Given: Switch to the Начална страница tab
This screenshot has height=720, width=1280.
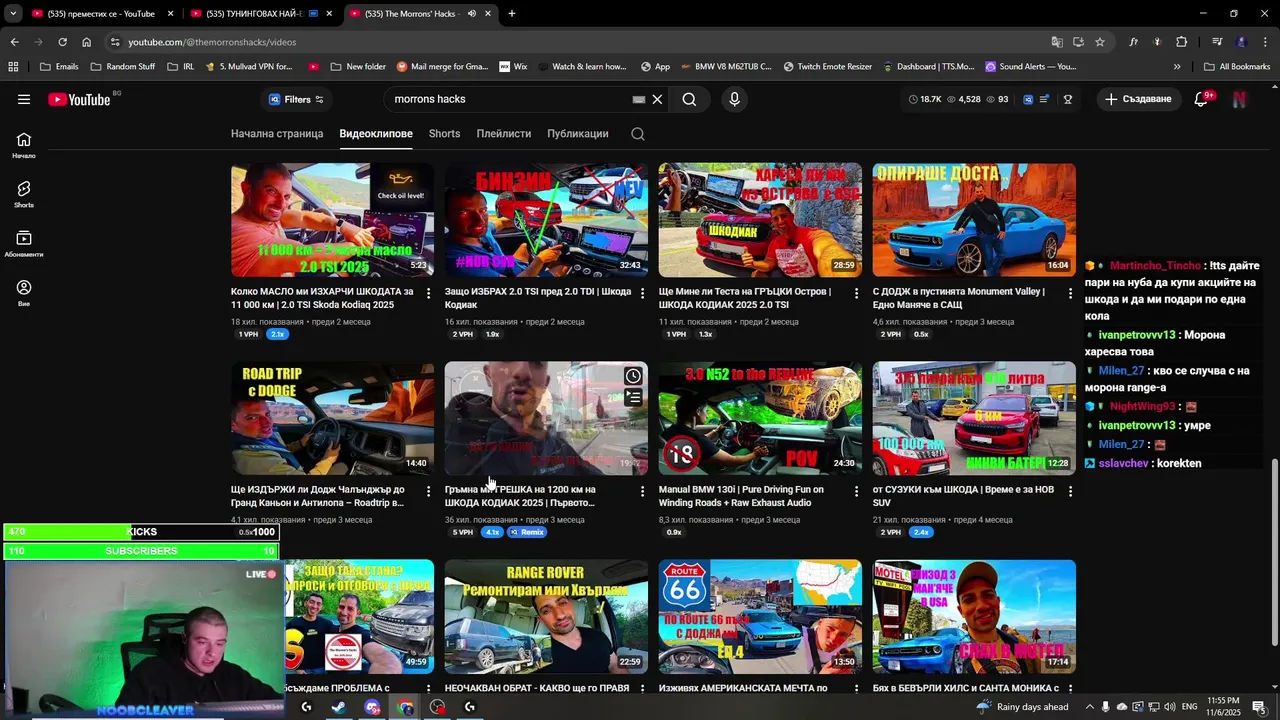Looking at the screenshot, I should tap(277, 134).
